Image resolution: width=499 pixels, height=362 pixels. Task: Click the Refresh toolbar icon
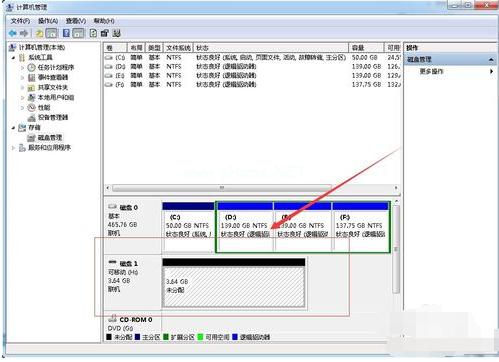[x=93, y=33]
